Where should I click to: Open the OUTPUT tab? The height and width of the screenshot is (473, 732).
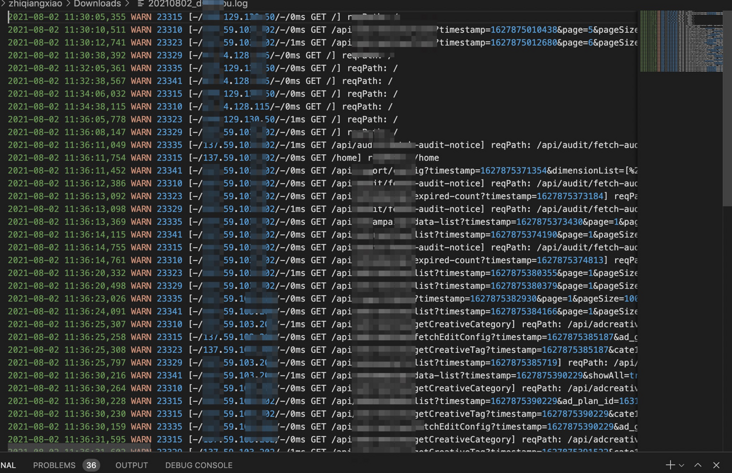[132, 465]
